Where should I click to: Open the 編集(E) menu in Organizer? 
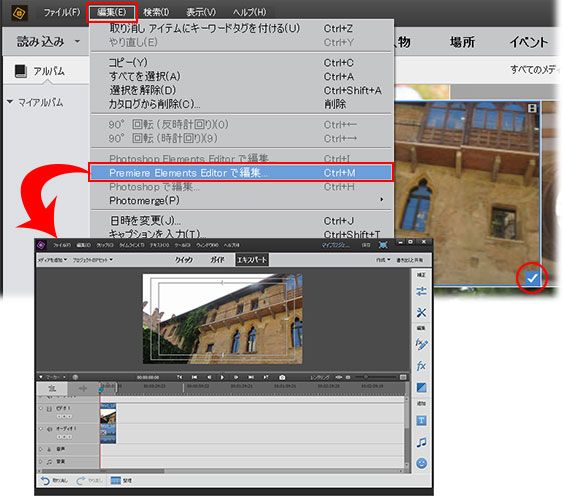coord(112,13)
